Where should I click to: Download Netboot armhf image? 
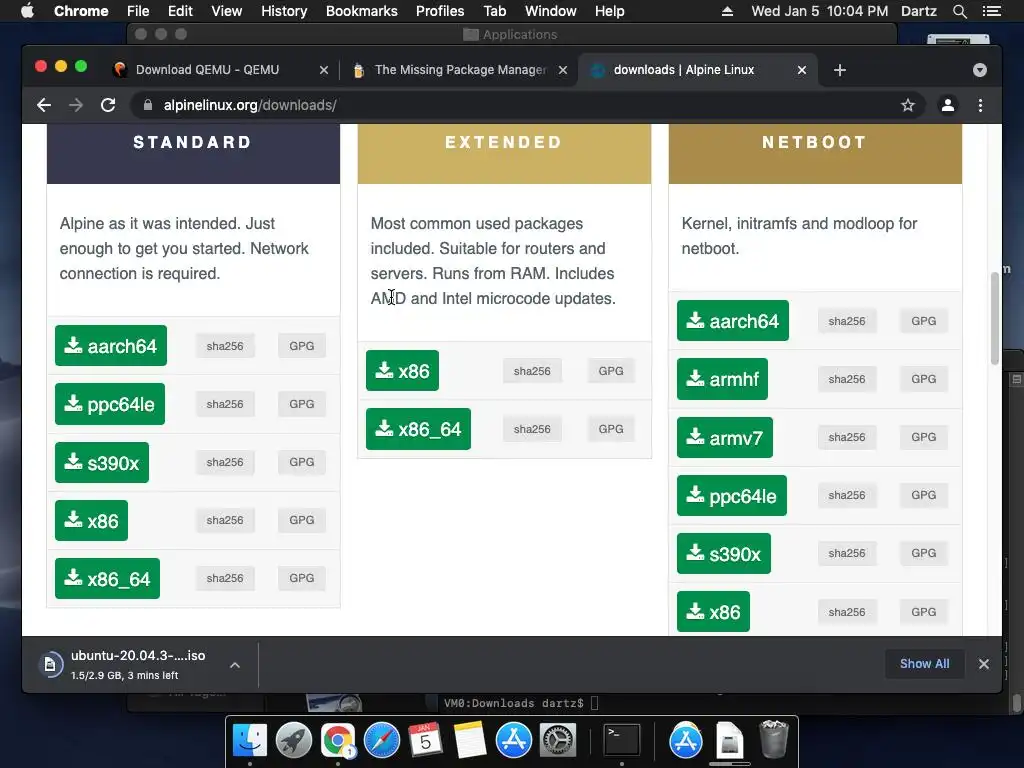(x=722, y=379)
